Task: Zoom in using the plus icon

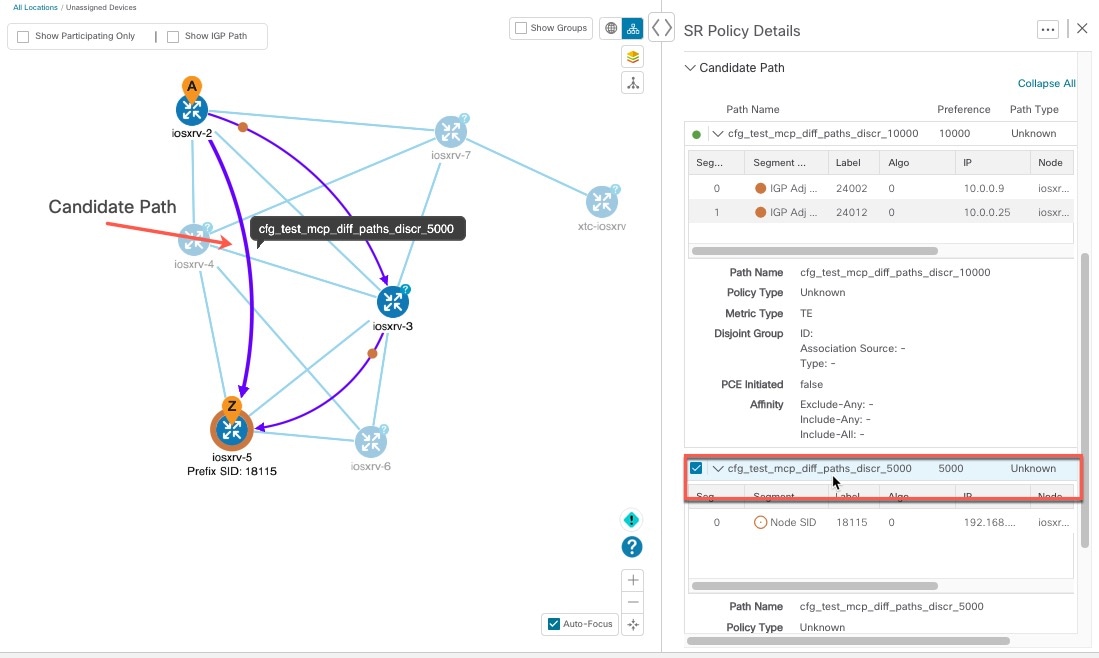Action: tap(632, 580)
